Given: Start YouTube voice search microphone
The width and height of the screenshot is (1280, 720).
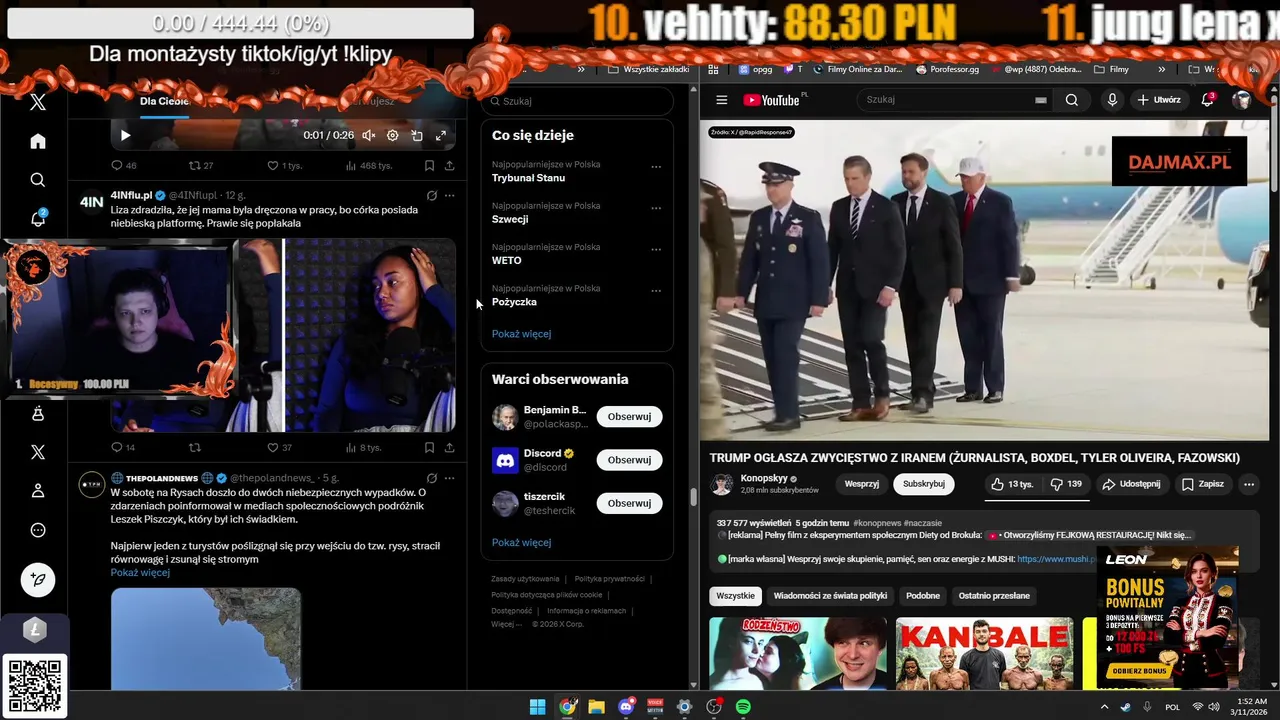Looking at the screenshot, I should coord(1112,100).
